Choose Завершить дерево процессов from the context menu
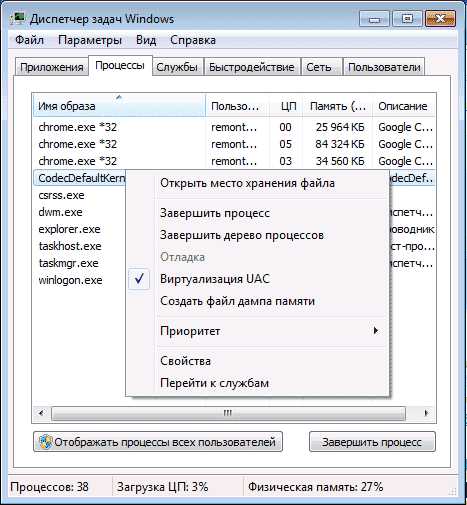 pos(242,235)
